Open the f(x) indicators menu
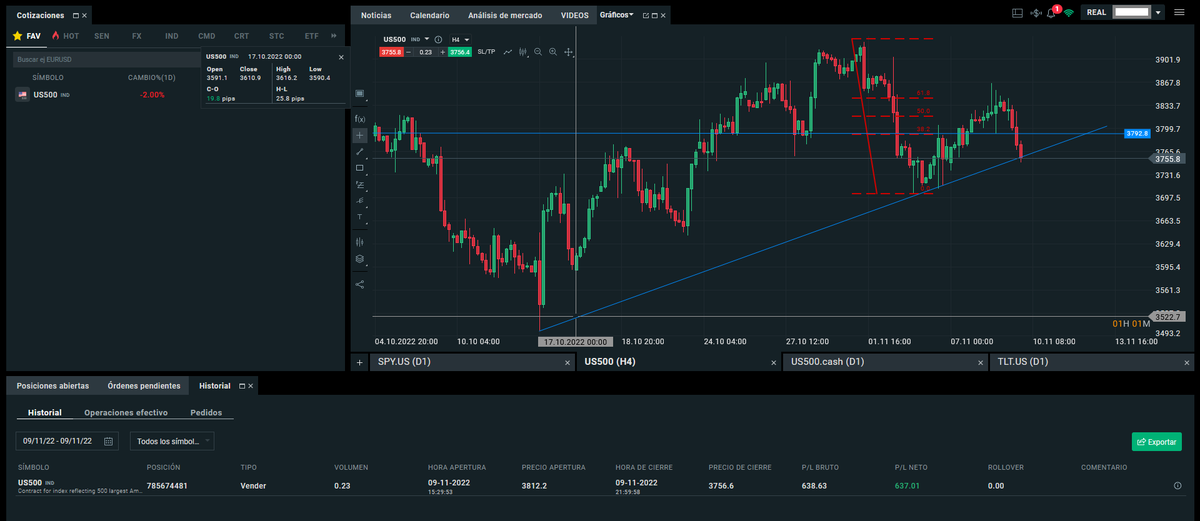 pyautogui.click(x=360, y=118)
